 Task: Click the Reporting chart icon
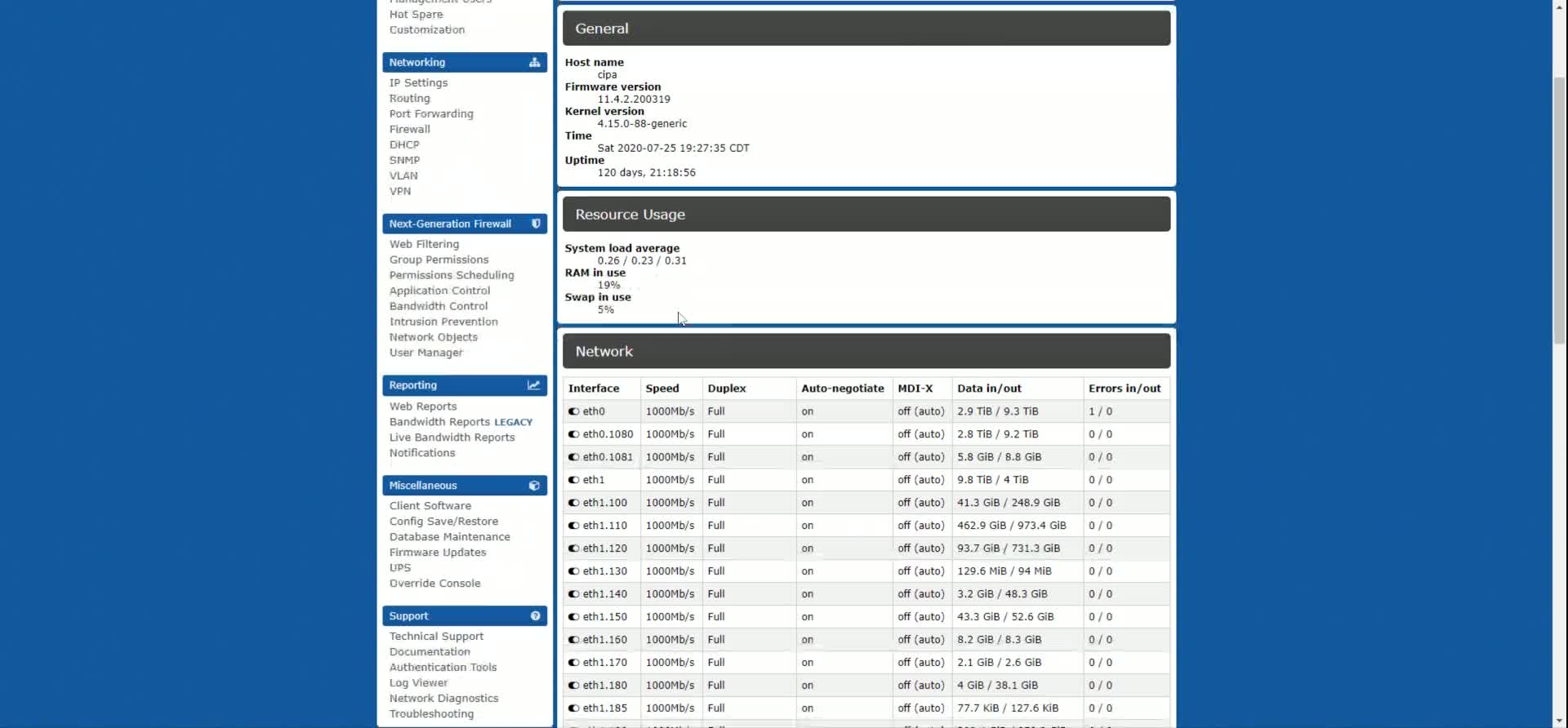pos(533,385)
